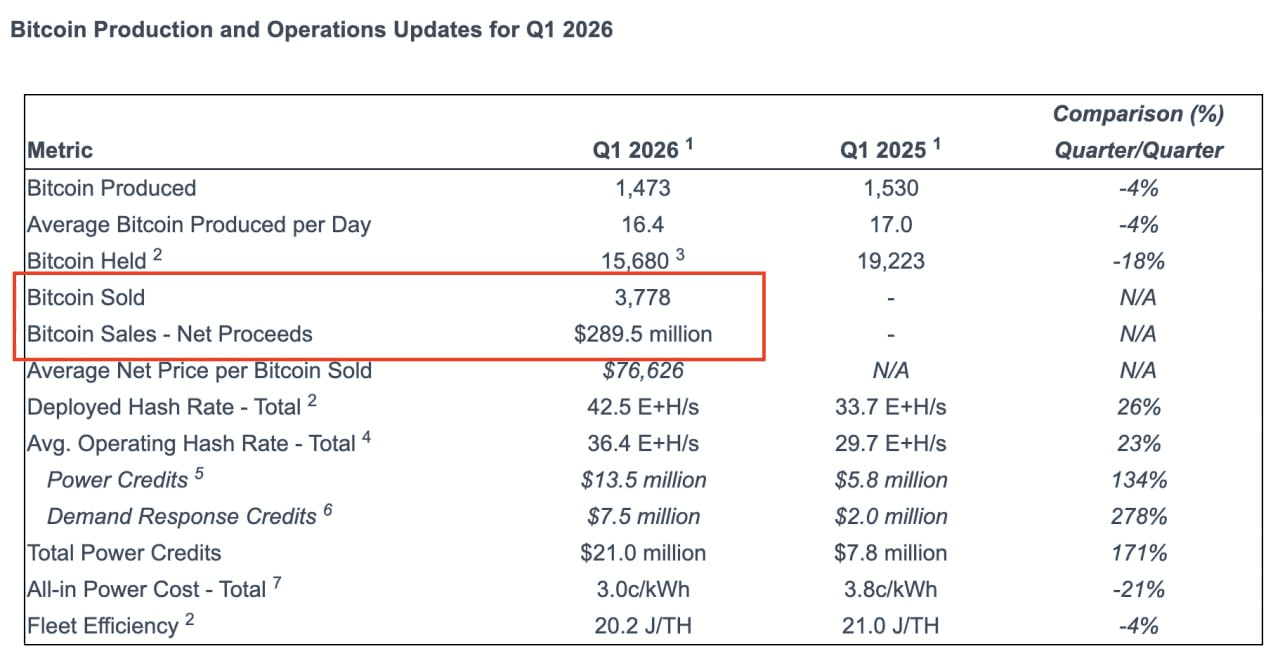Click the $76,626 average net price value
Viewport: 1280px width, 651px height.
[643, 371]
